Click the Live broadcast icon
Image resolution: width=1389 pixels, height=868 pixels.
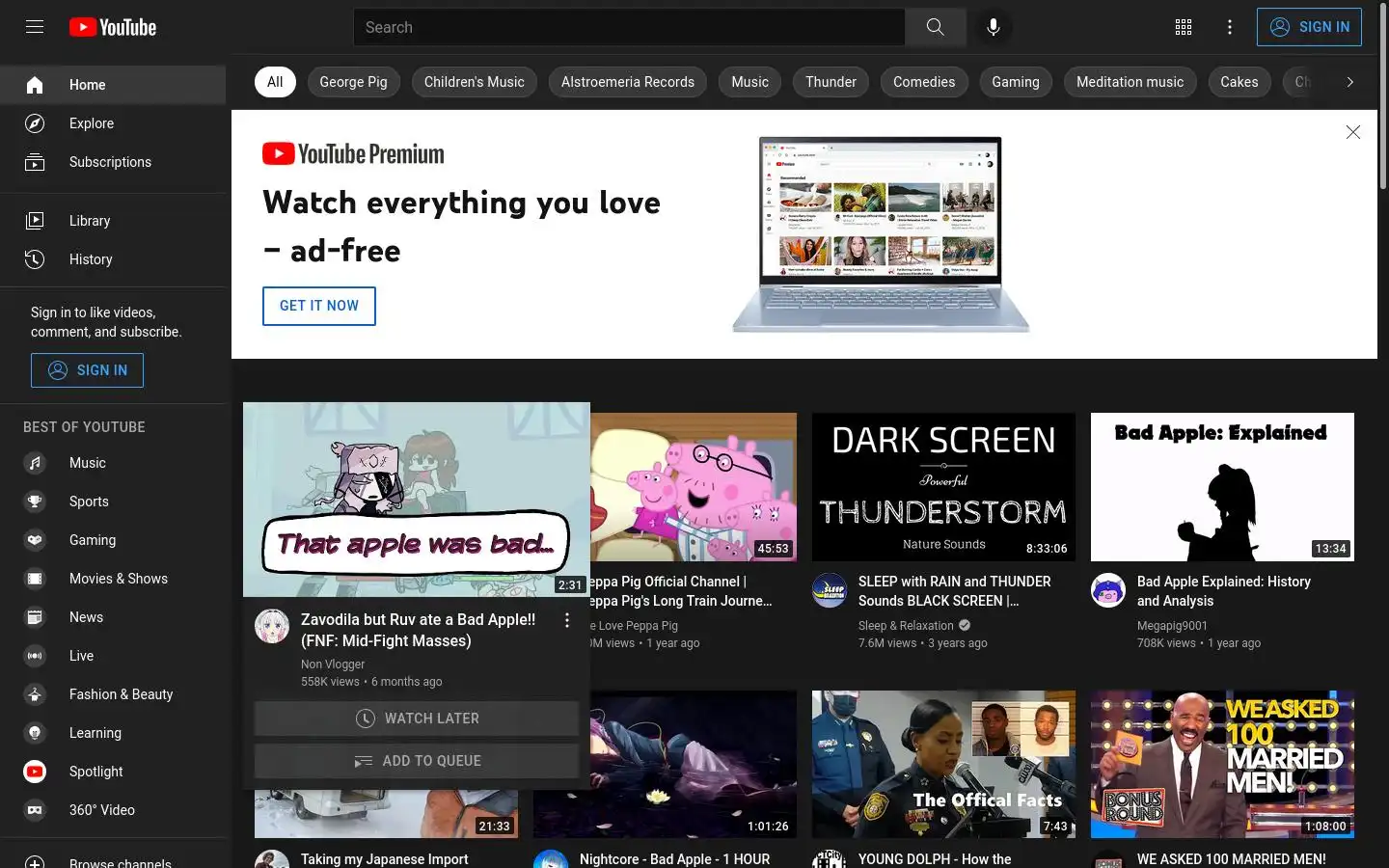(35, 656)
